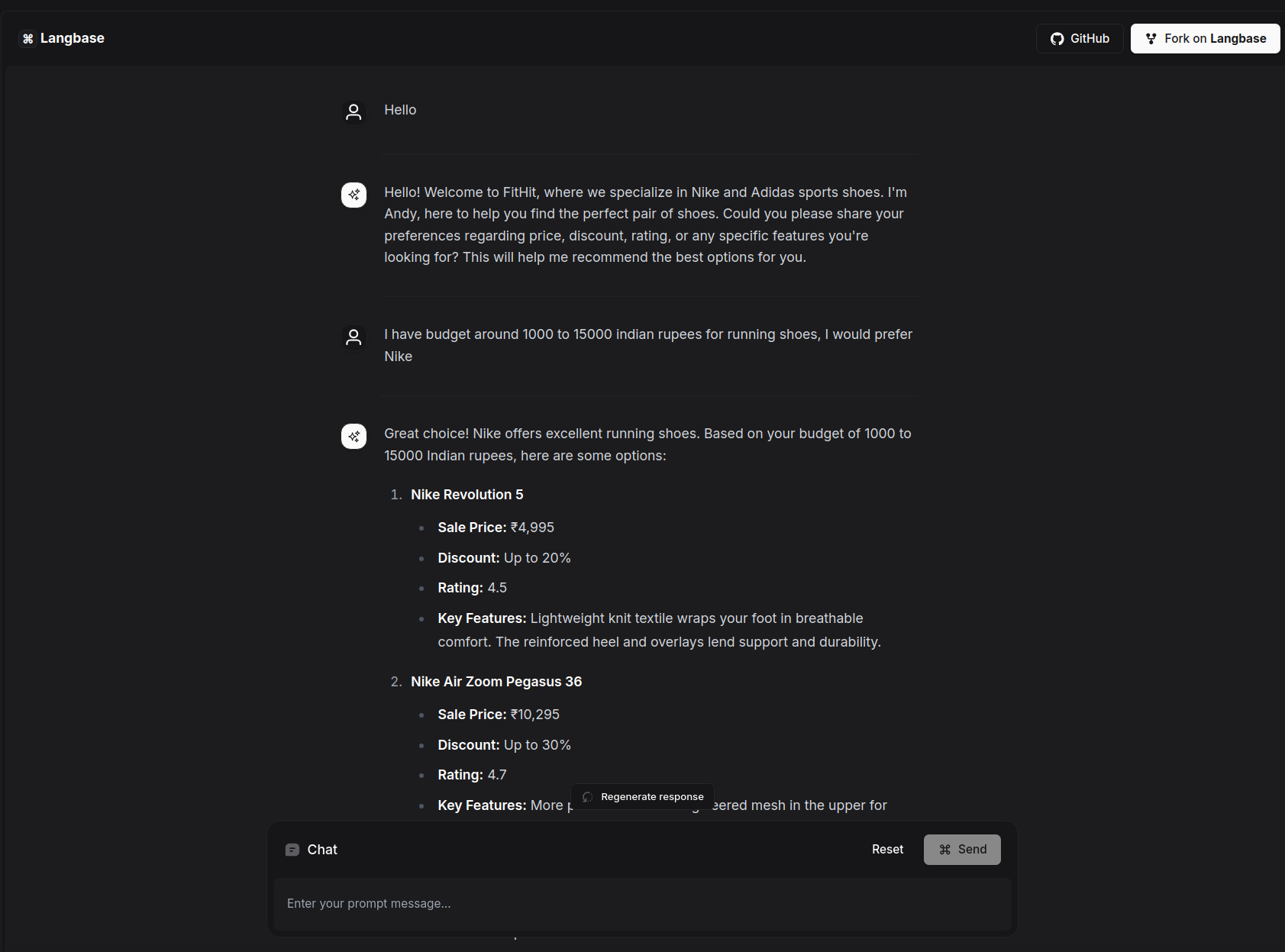This screenshot has height=952, width=1285.
Task: Click the 'Chat' label in input panel
Action: [x=322, y=850]
